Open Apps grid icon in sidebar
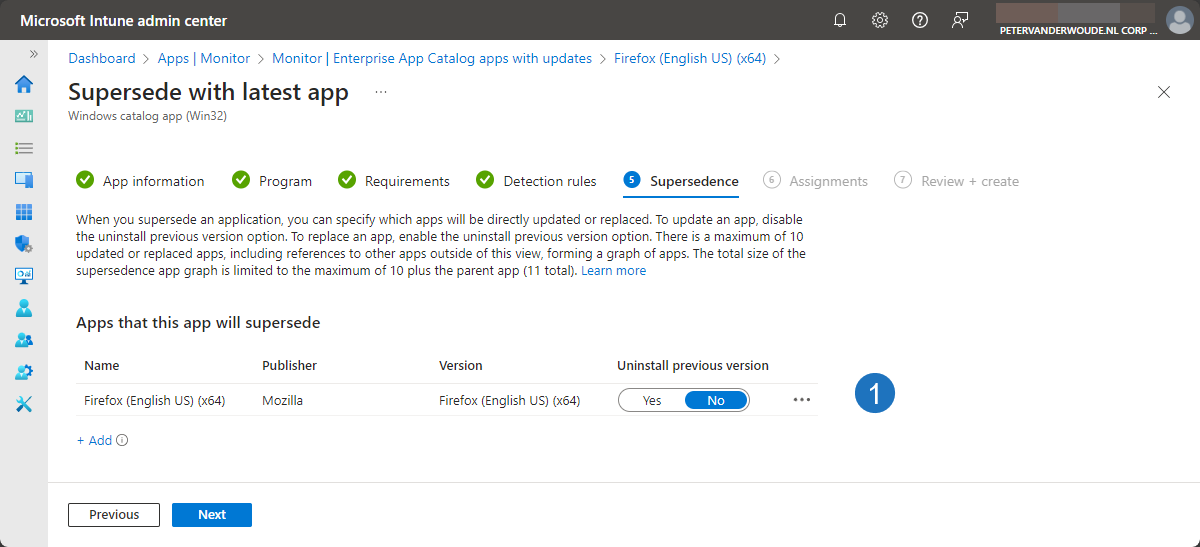 click(24, 212)
